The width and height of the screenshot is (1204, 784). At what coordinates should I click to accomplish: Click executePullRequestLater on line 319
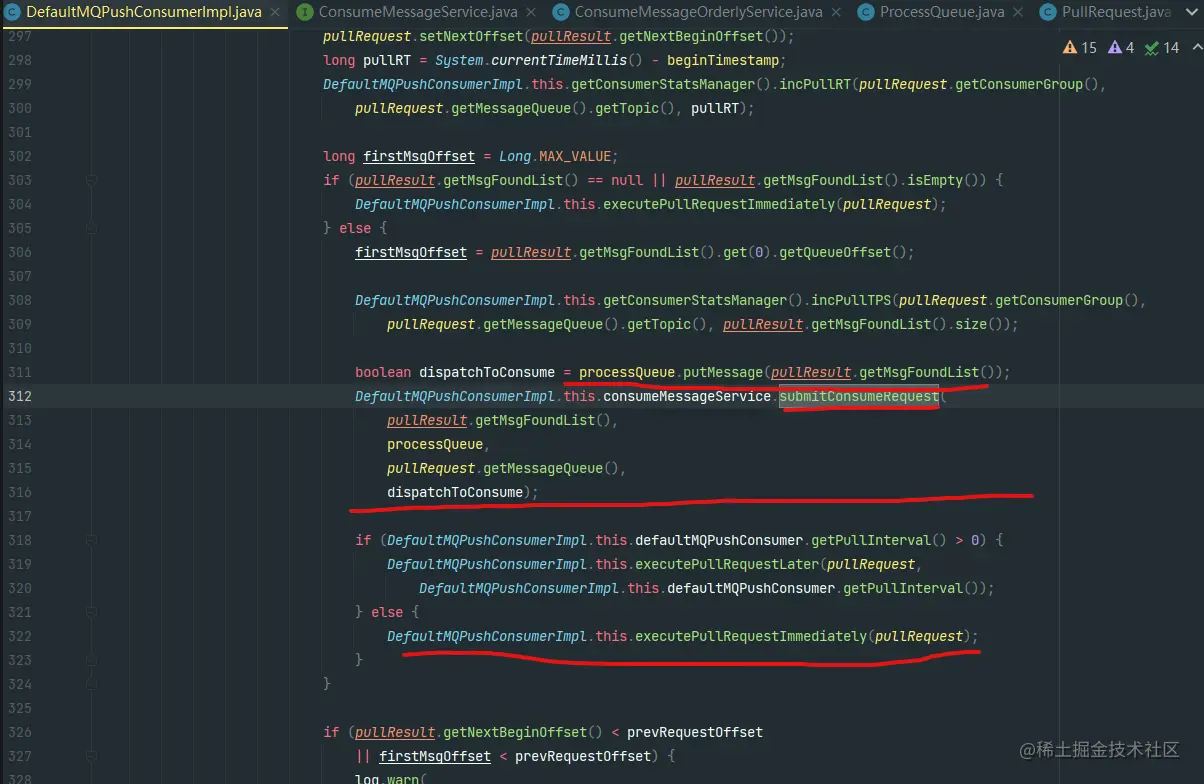[727, 564]
